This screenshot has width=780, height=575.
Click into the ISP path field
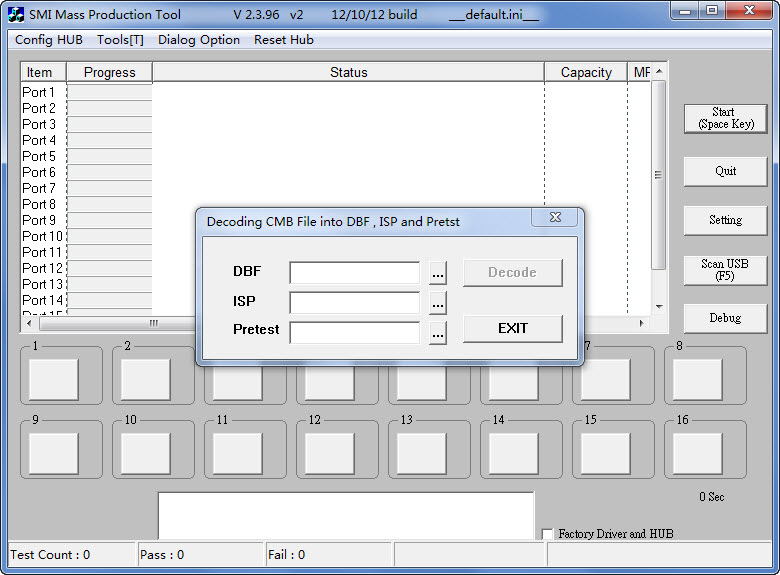[x=355, y=303]
